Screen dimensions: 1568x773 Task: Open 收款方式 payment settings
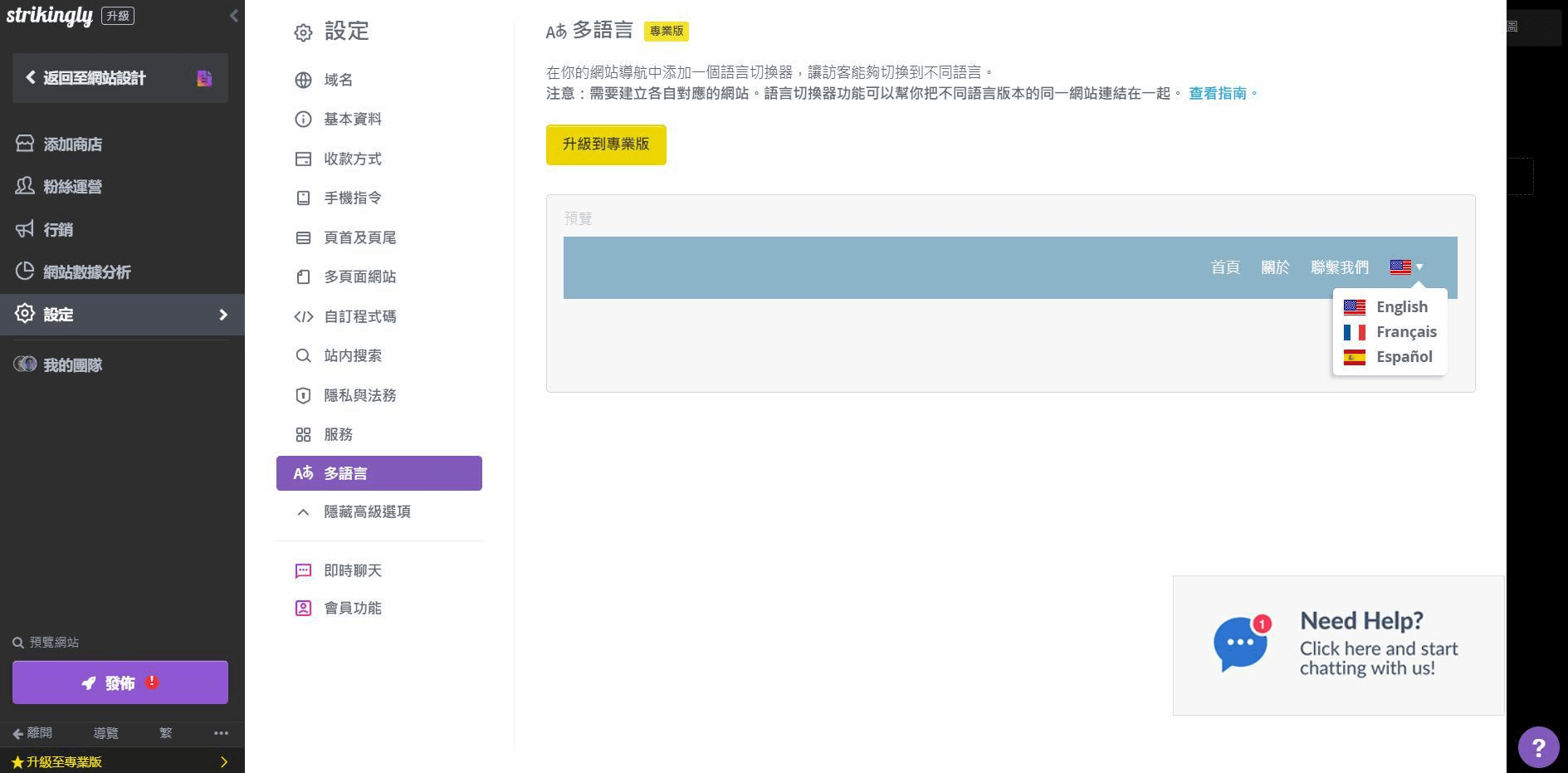(352, 159)
